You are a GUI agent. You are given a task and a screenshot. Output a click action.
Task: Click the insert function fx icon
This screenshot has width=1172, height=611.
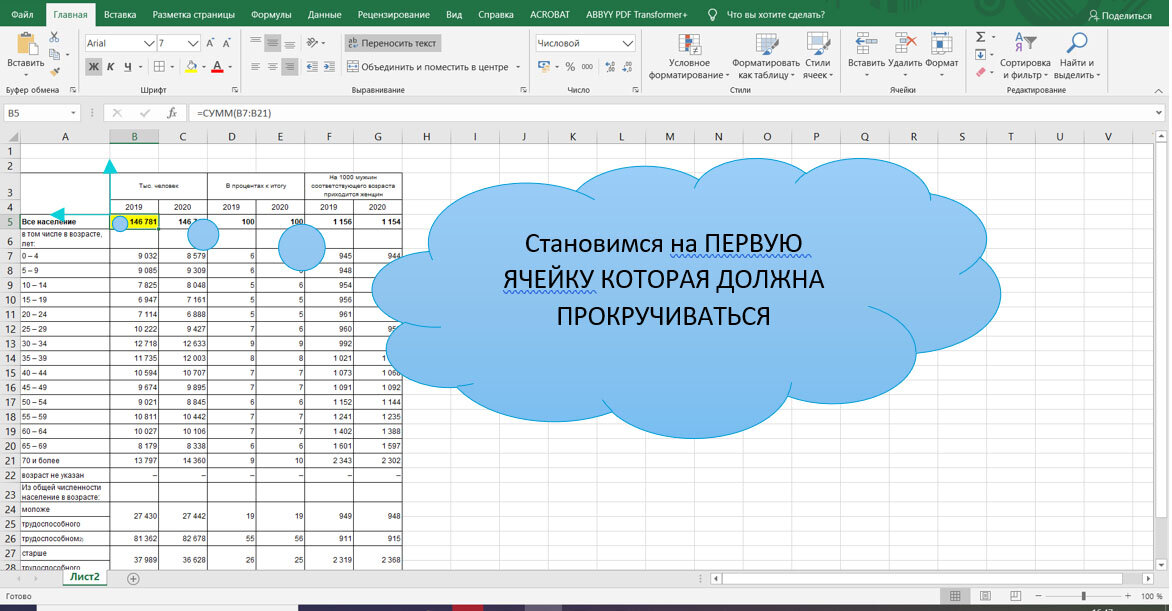pos(172,113)
